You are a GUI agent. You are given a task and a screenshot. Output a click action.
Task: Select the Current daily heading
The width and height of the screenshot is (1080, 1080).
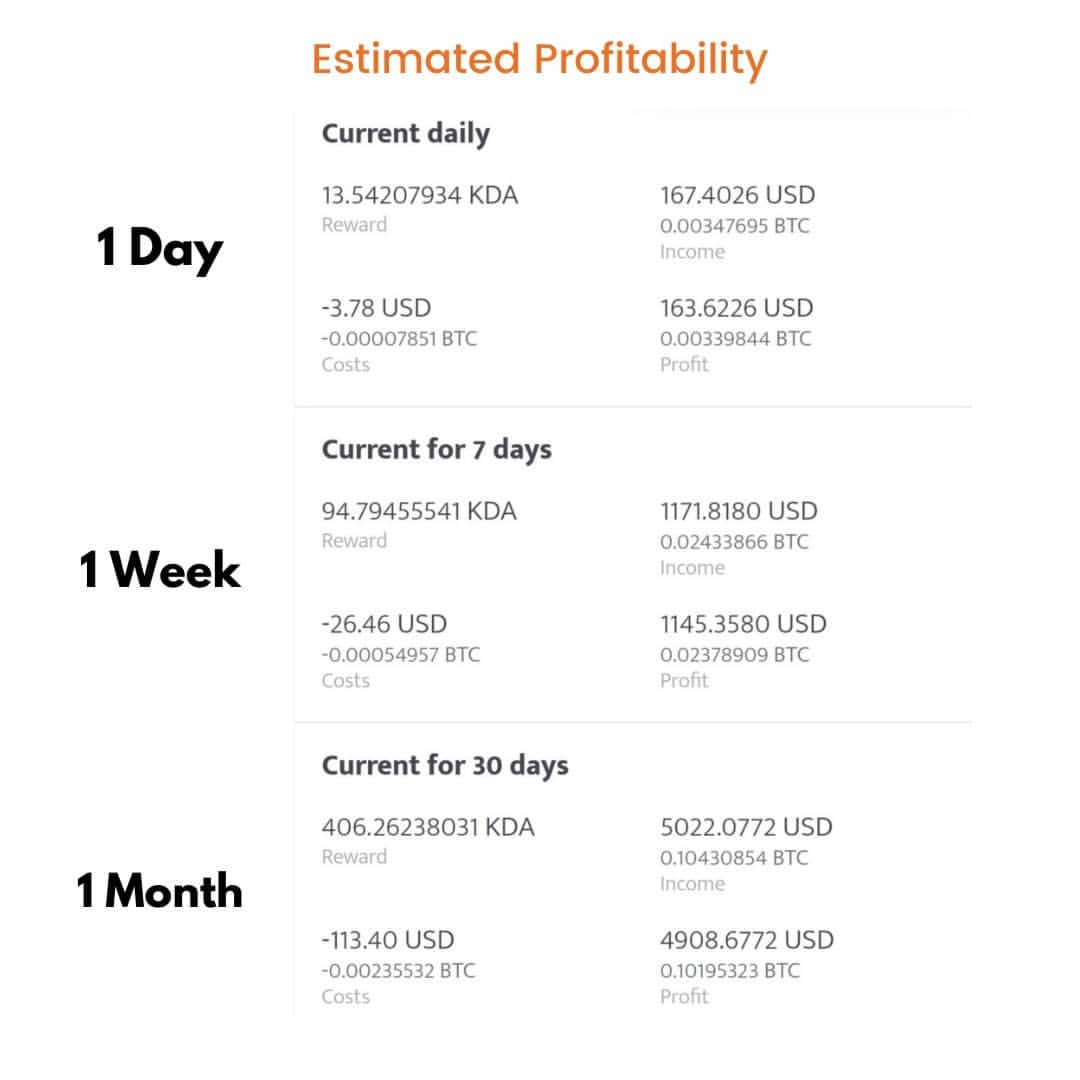pyautogui.click(x=406, y=134)
